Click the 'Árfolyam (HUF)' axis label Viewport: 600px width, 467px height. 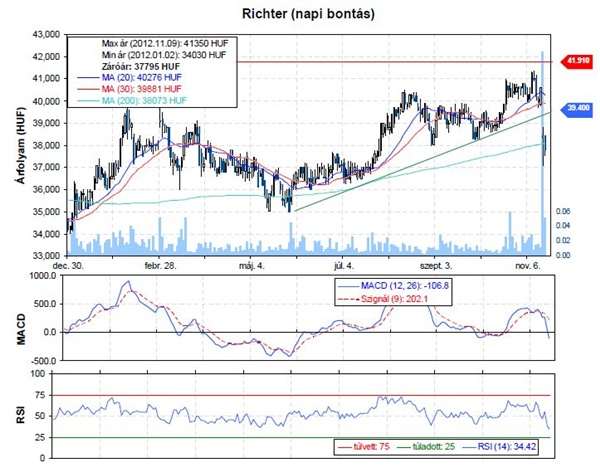pos(21,145)
